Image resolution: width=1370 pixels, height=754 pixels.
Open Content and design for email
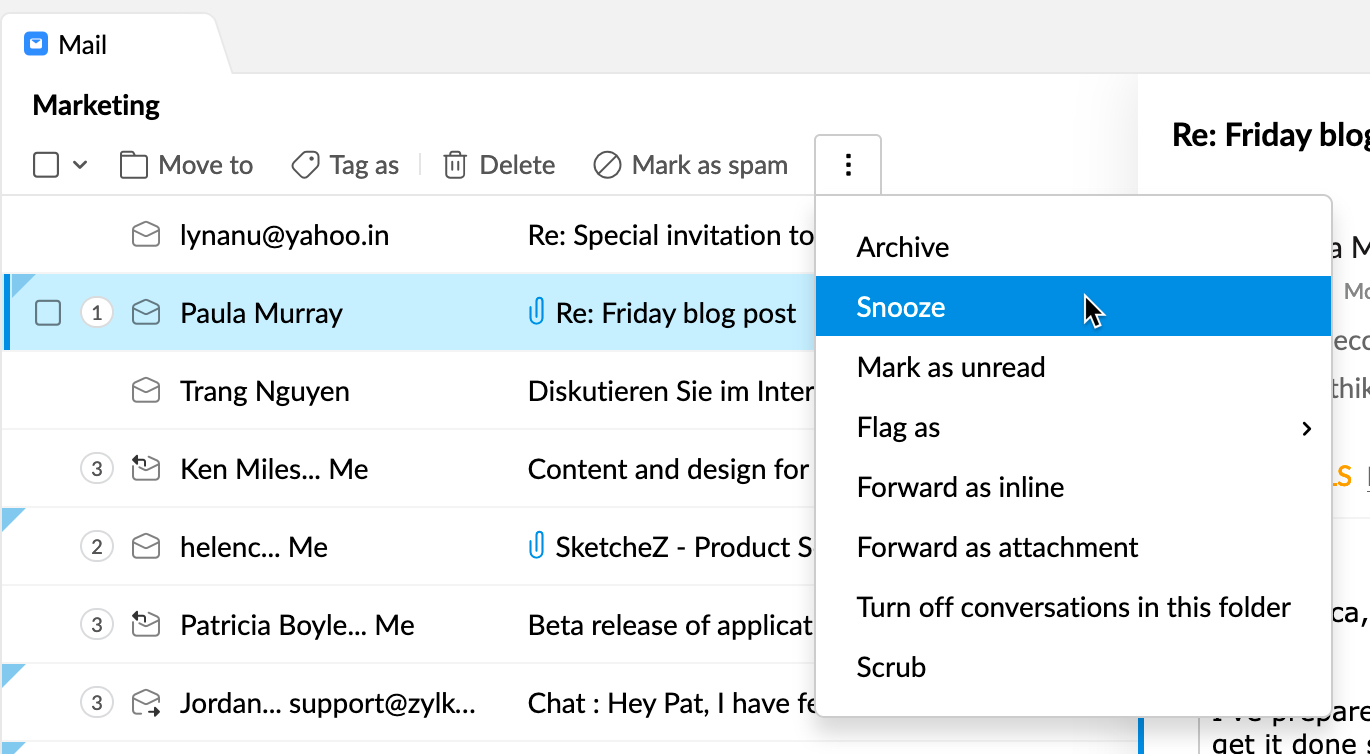coord(669,469)
